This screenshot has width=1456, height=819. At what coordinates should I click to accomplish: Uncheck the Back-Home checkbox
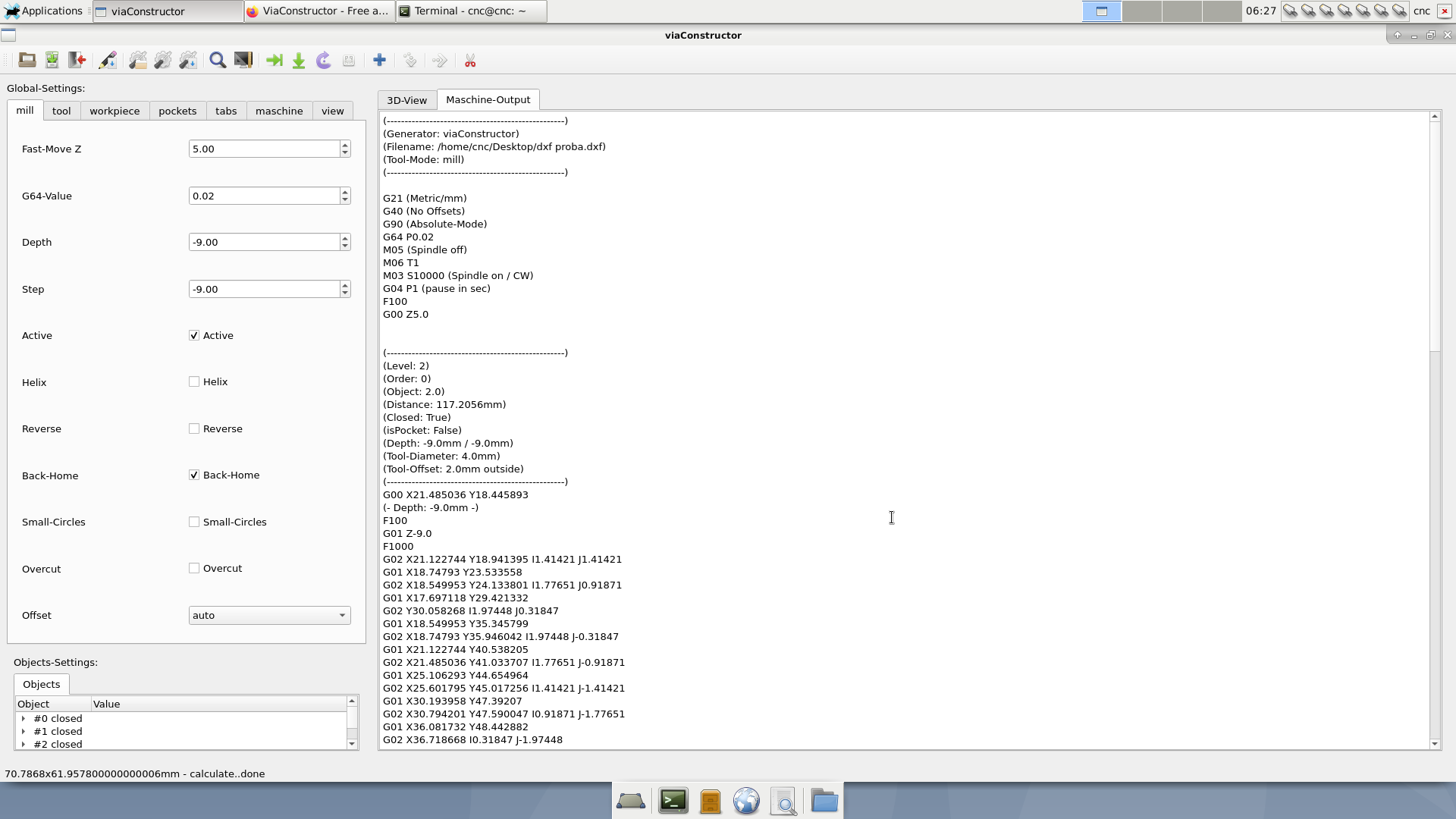pyautogui.click(x=194, y=475)
